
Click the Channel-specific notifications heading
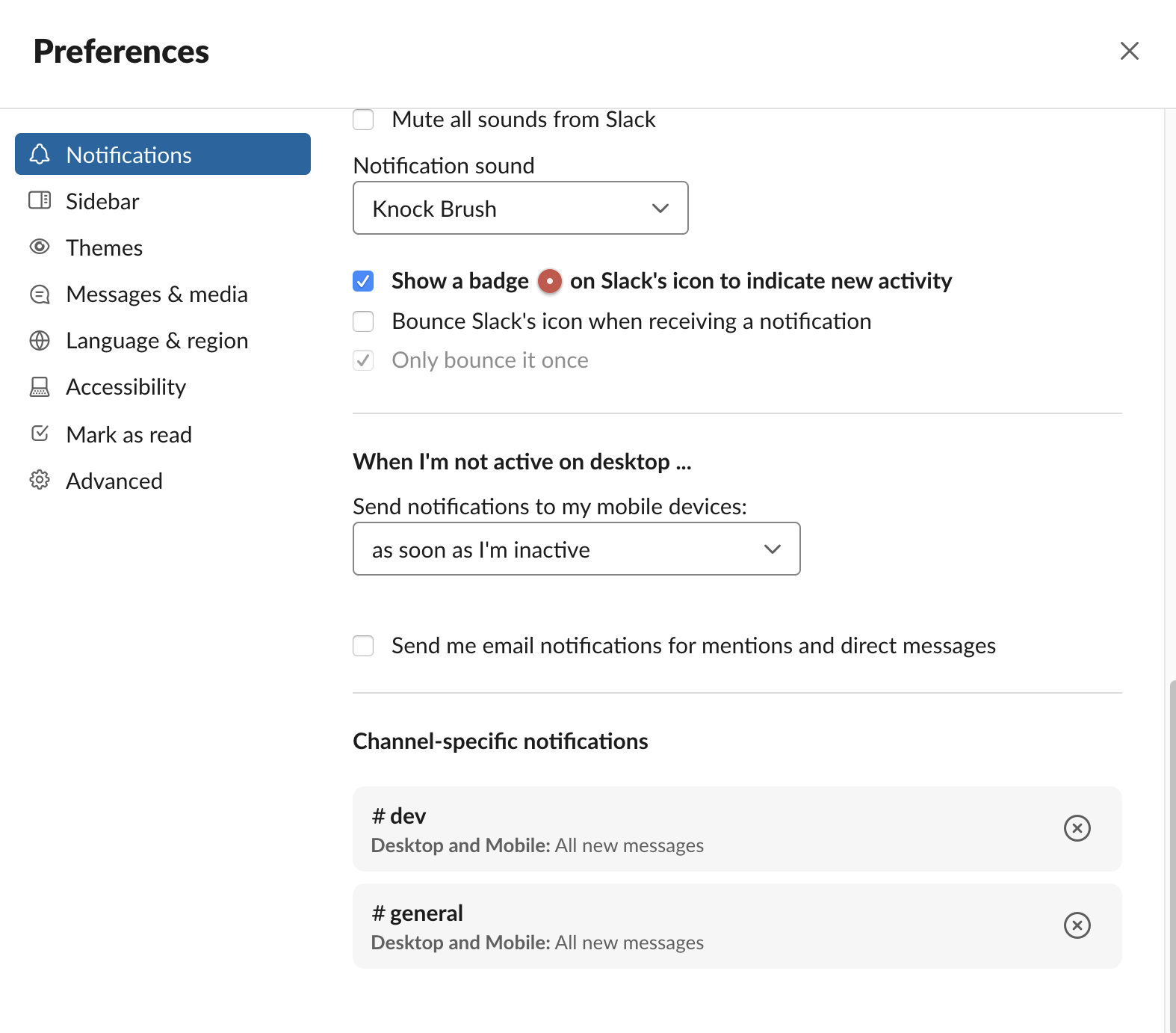coord(500,741)
